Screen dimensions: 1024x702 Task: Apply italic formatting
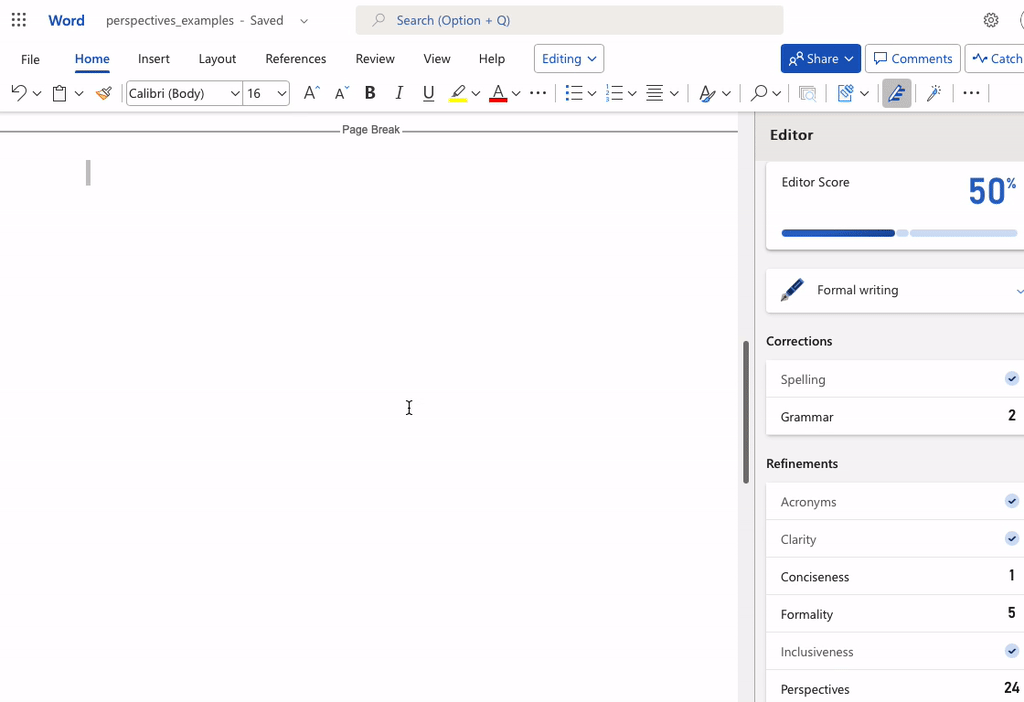[399, 92]
